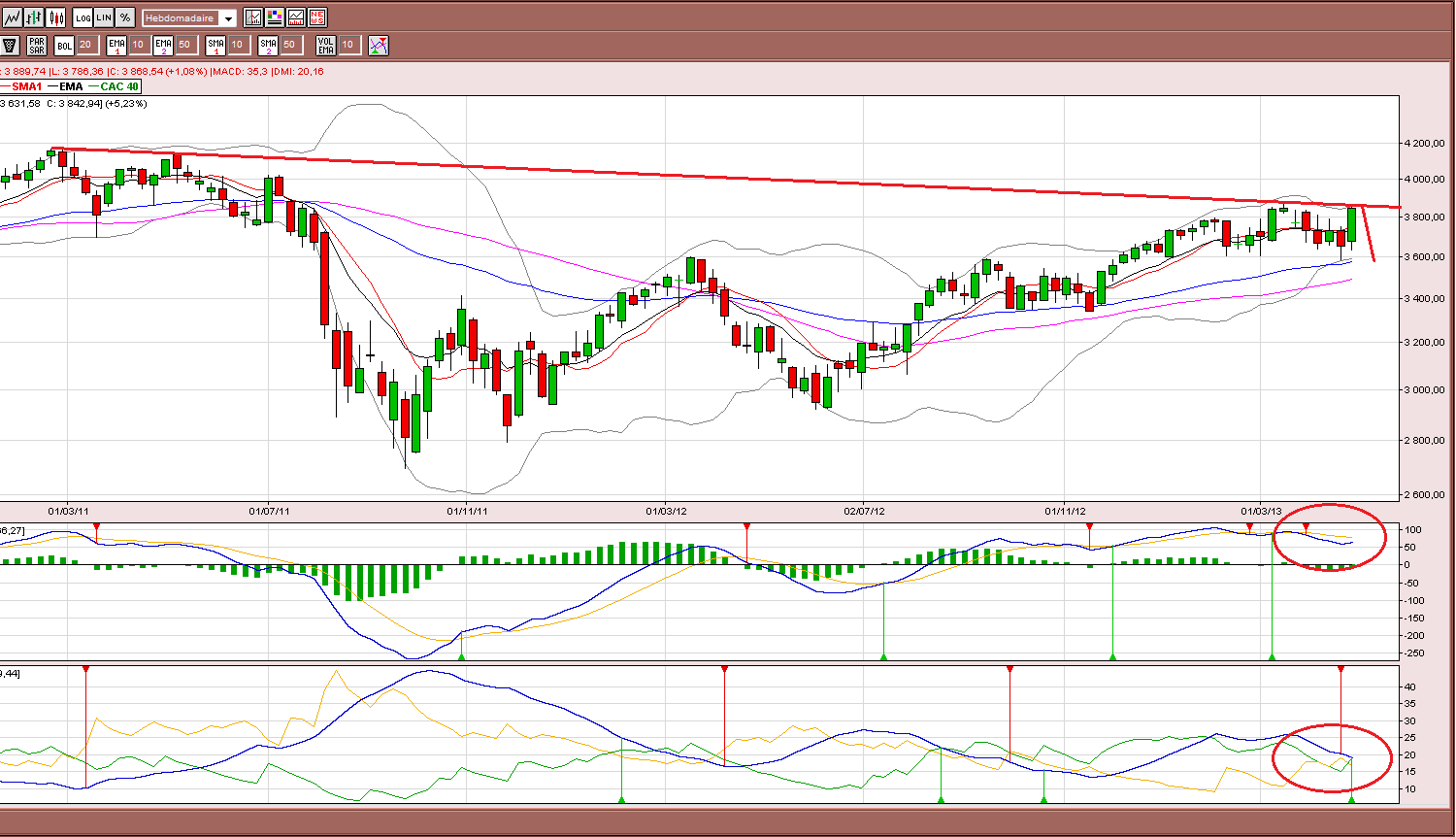Image resolution: width=1456 pixels, height=837 pixels.
Task: Toggle the SMA 2 moving average
Action: (x=268, y=45)
